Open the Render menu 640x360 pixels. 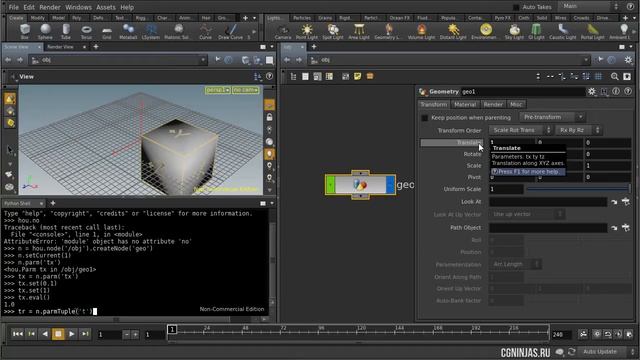50,7
